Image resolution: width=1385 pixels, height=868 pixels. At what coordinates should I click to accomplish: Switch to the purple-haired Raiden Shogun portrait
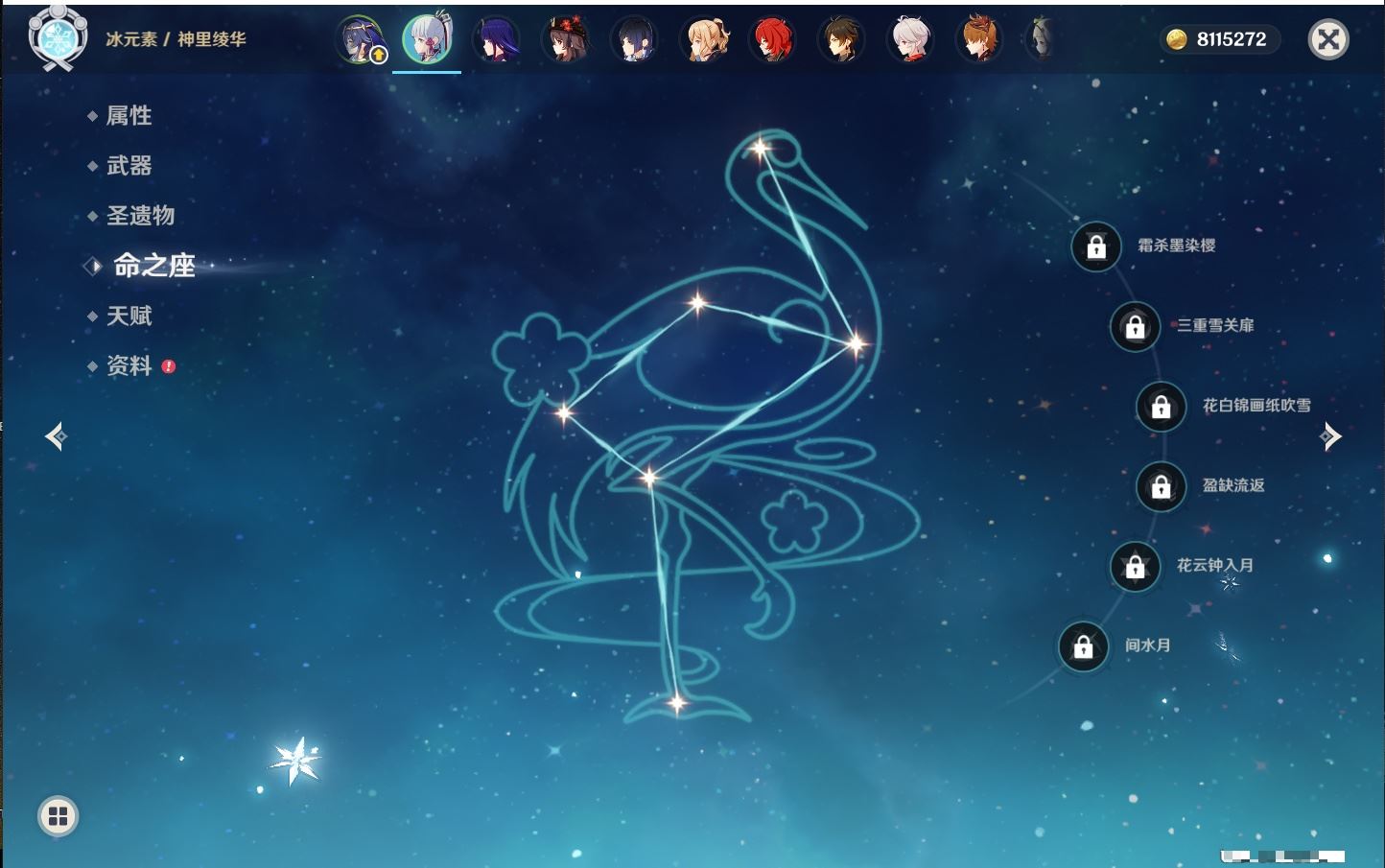[x=497, y=40]
